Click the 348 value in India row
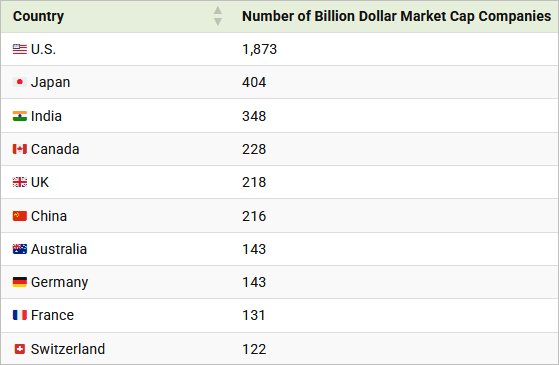The width and height of the screenshot is (559, 365). pyautogui.click(x=254, y=116)
